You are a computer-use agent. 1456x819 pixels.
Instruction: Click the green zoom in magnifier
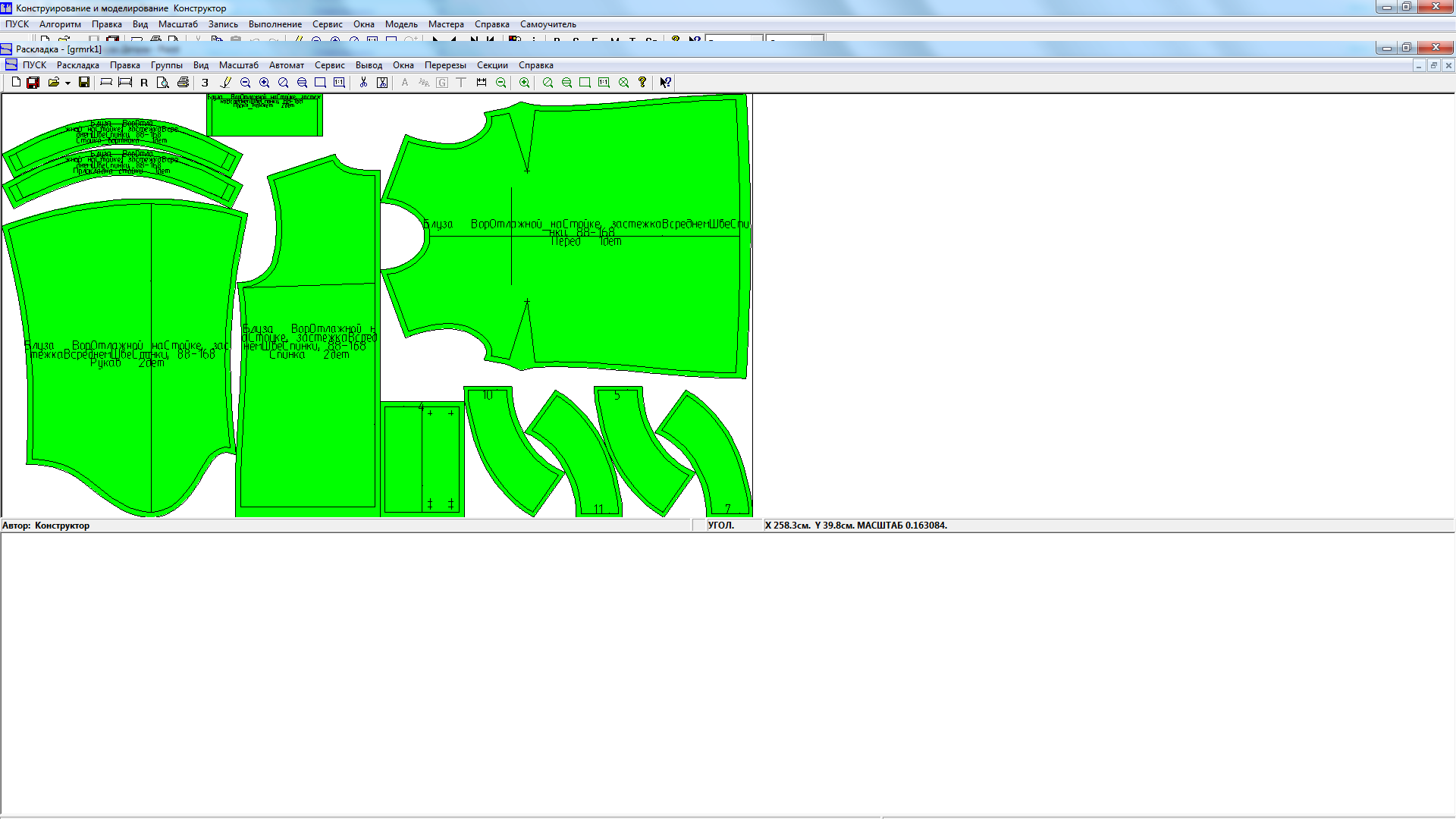[524, 83]
